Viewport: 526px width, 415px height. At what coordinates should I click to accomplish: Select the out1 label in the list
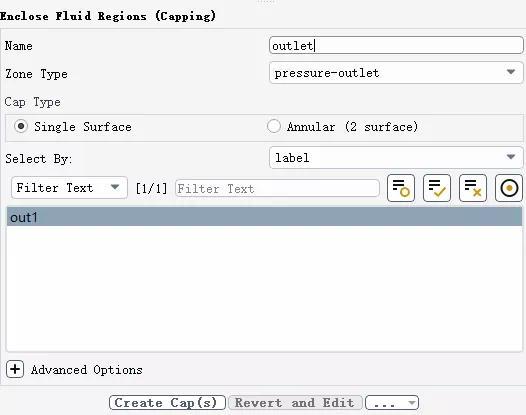tap(264, 217)
